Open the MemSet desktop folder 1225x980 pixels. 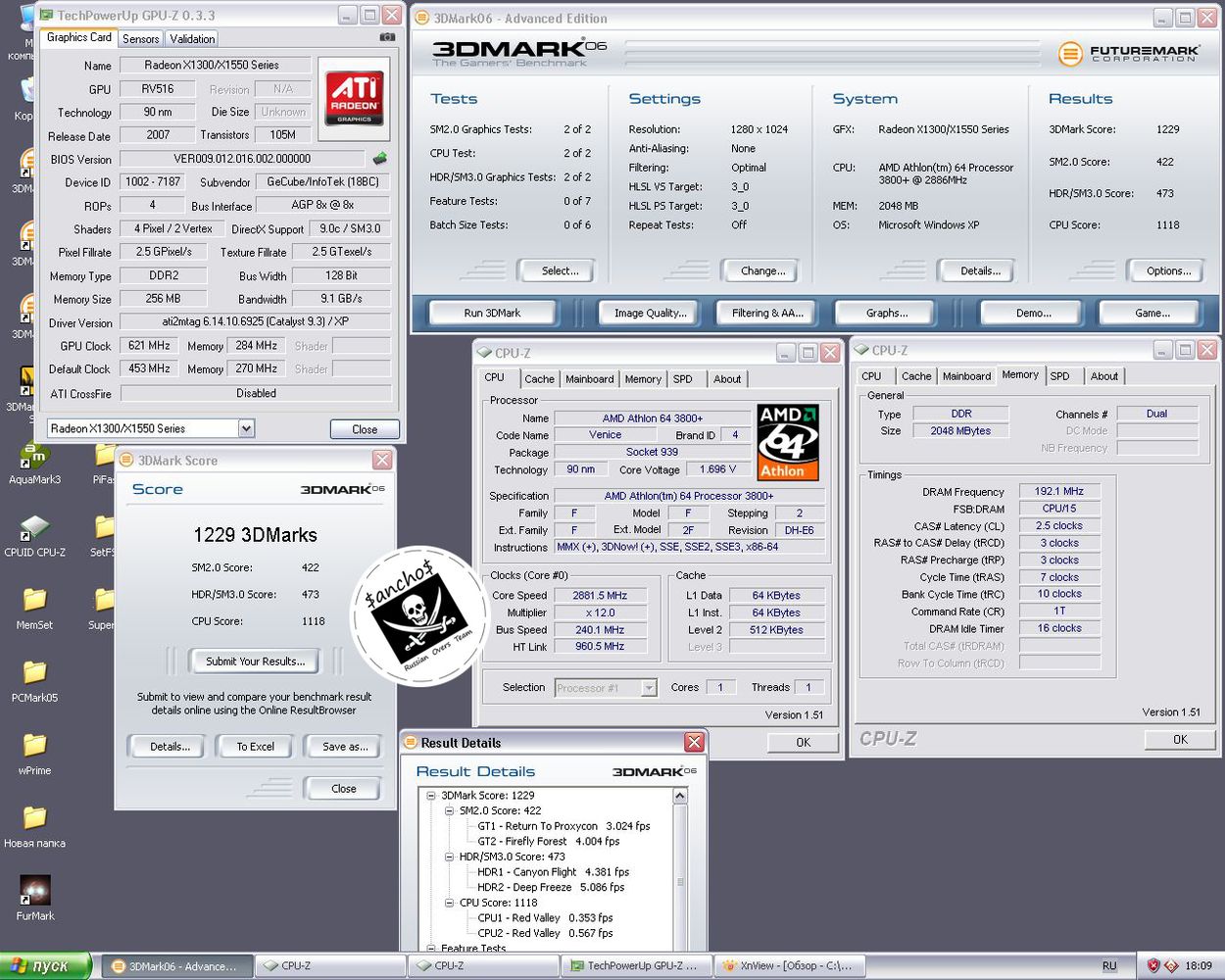pos(35,608)
